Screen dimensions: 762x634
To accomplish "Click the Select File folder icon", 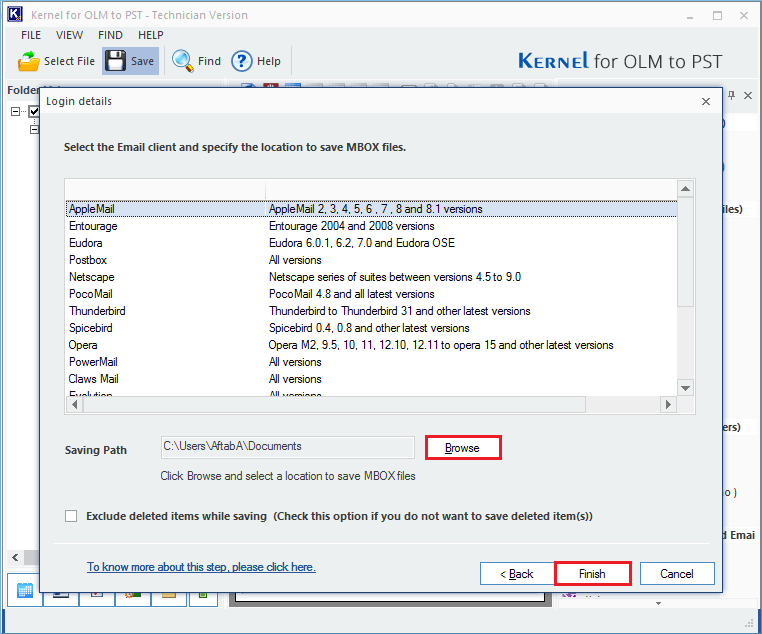I will coord(28,61).
